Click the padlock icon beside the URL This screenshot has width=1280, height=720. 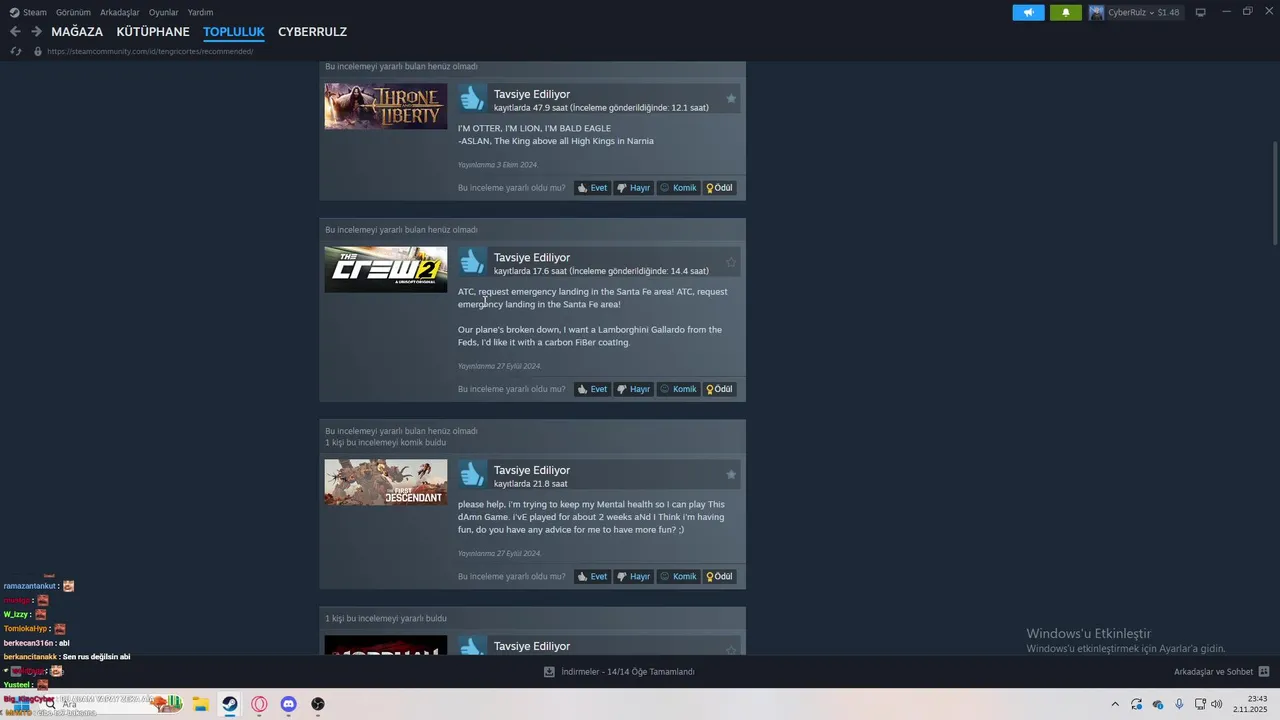coord(38,51)
